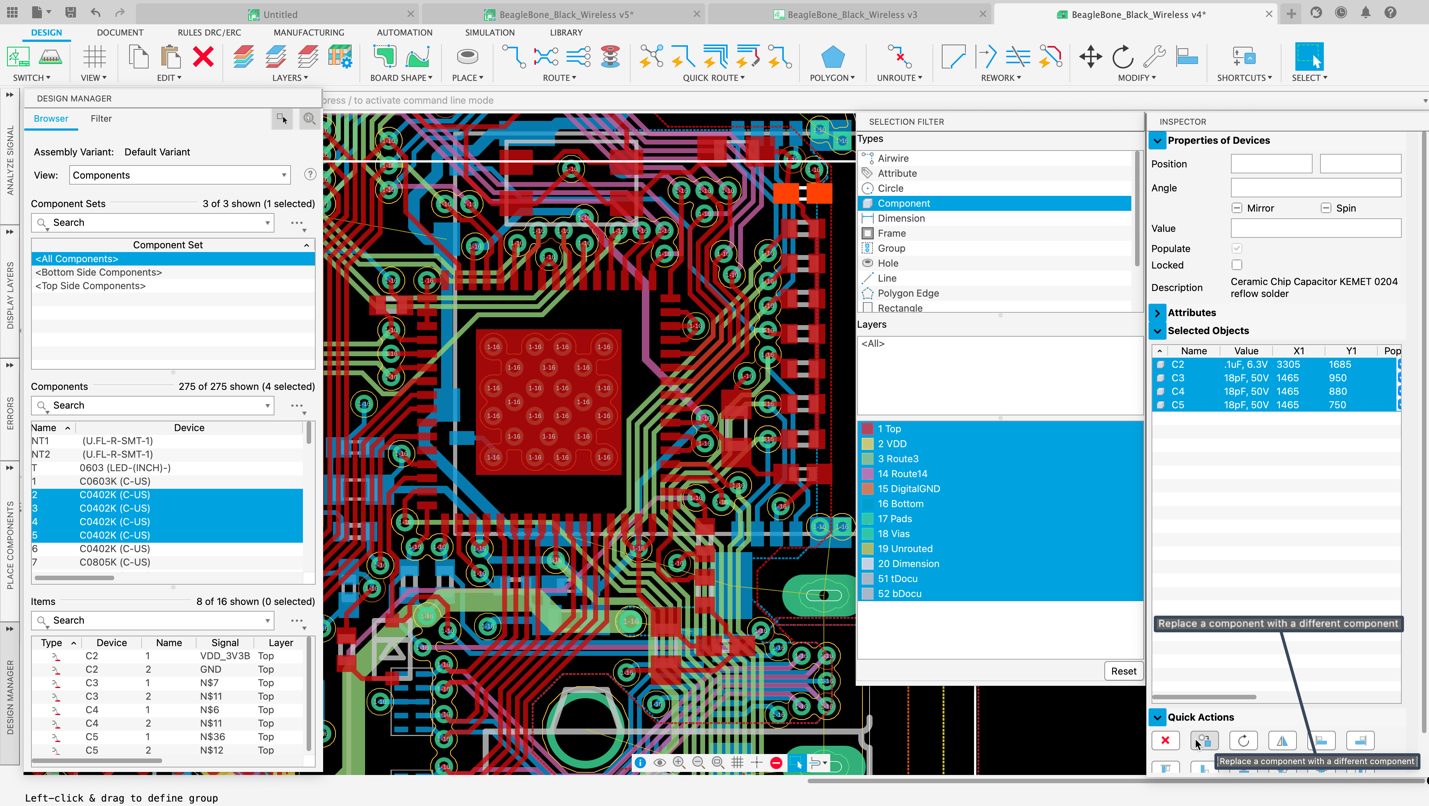Image resolution: width=1429 pixels, height=806 pixels.
Task: Toggle the Spin checkbox
Action: pyautogui.click(x=1326, y=208)
